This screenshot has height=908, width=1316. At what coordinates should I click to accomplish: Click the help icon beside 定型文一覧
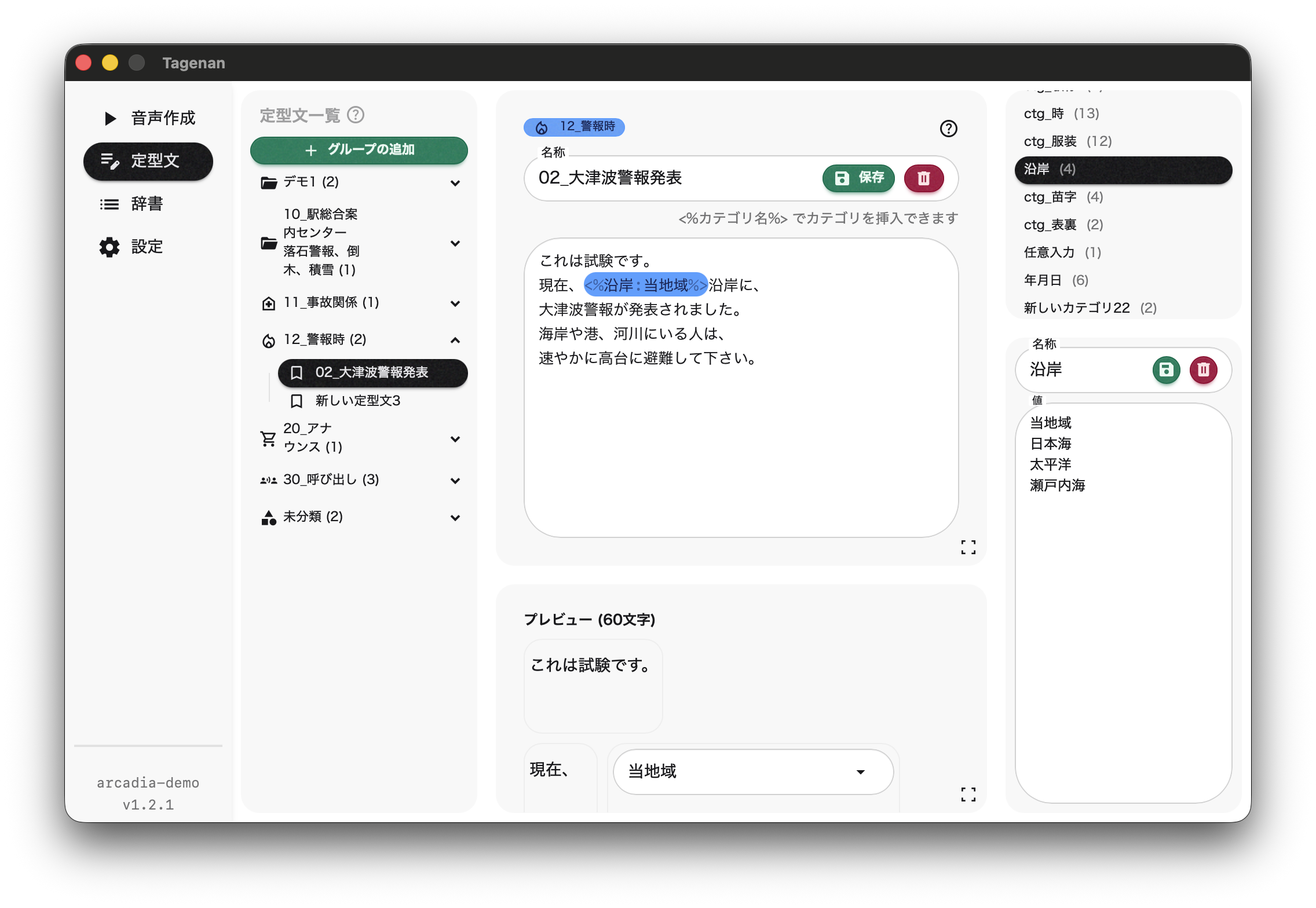(356, 115)
